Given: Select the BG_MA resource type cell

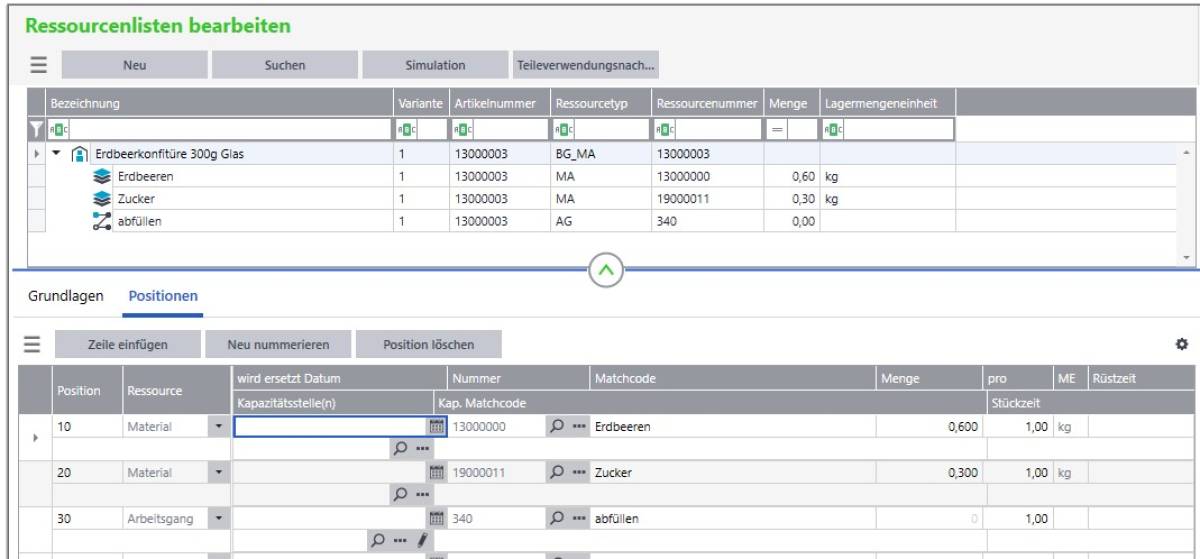Looking at the screenshot, I should (x=600, y=153).
